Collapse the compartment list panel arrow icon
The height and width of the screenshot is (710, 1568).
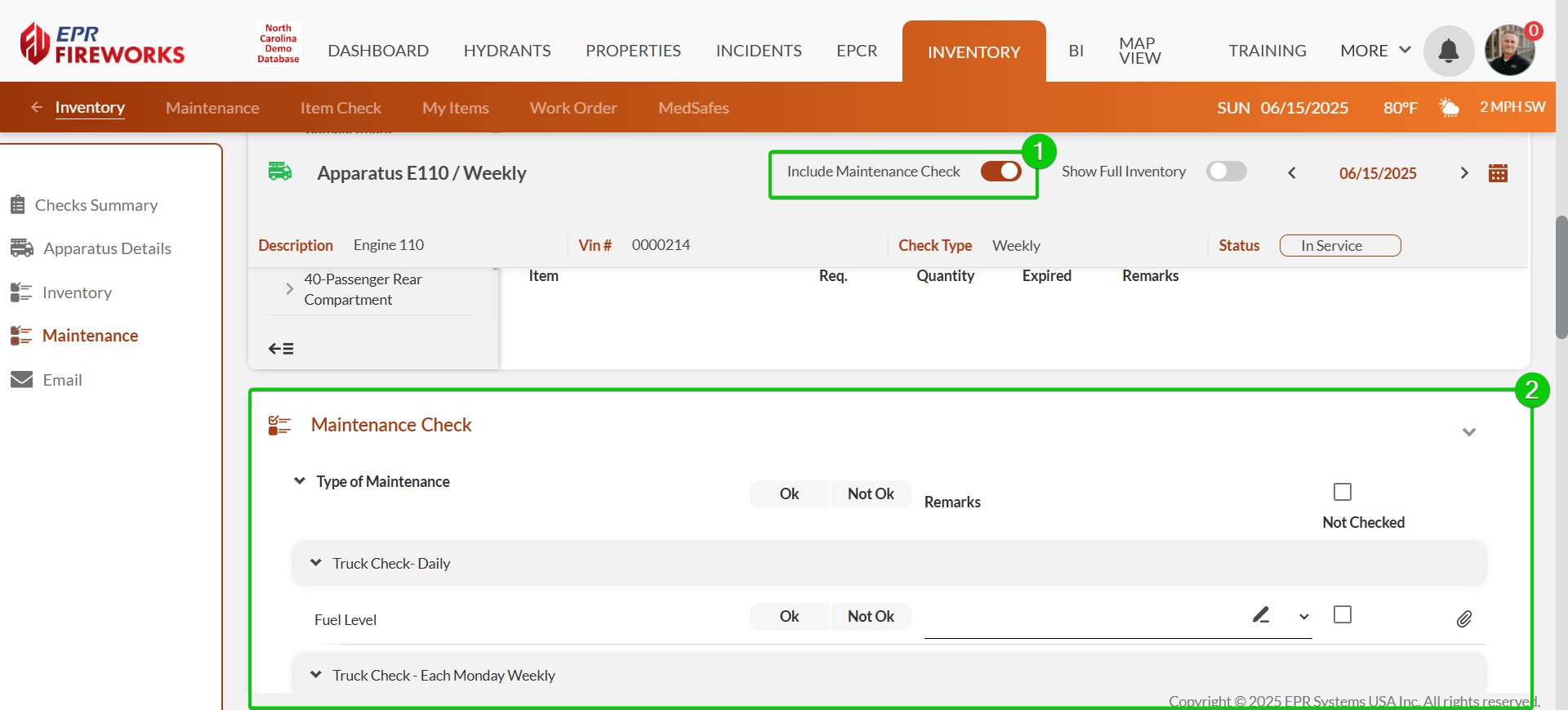tap(281, 349)
